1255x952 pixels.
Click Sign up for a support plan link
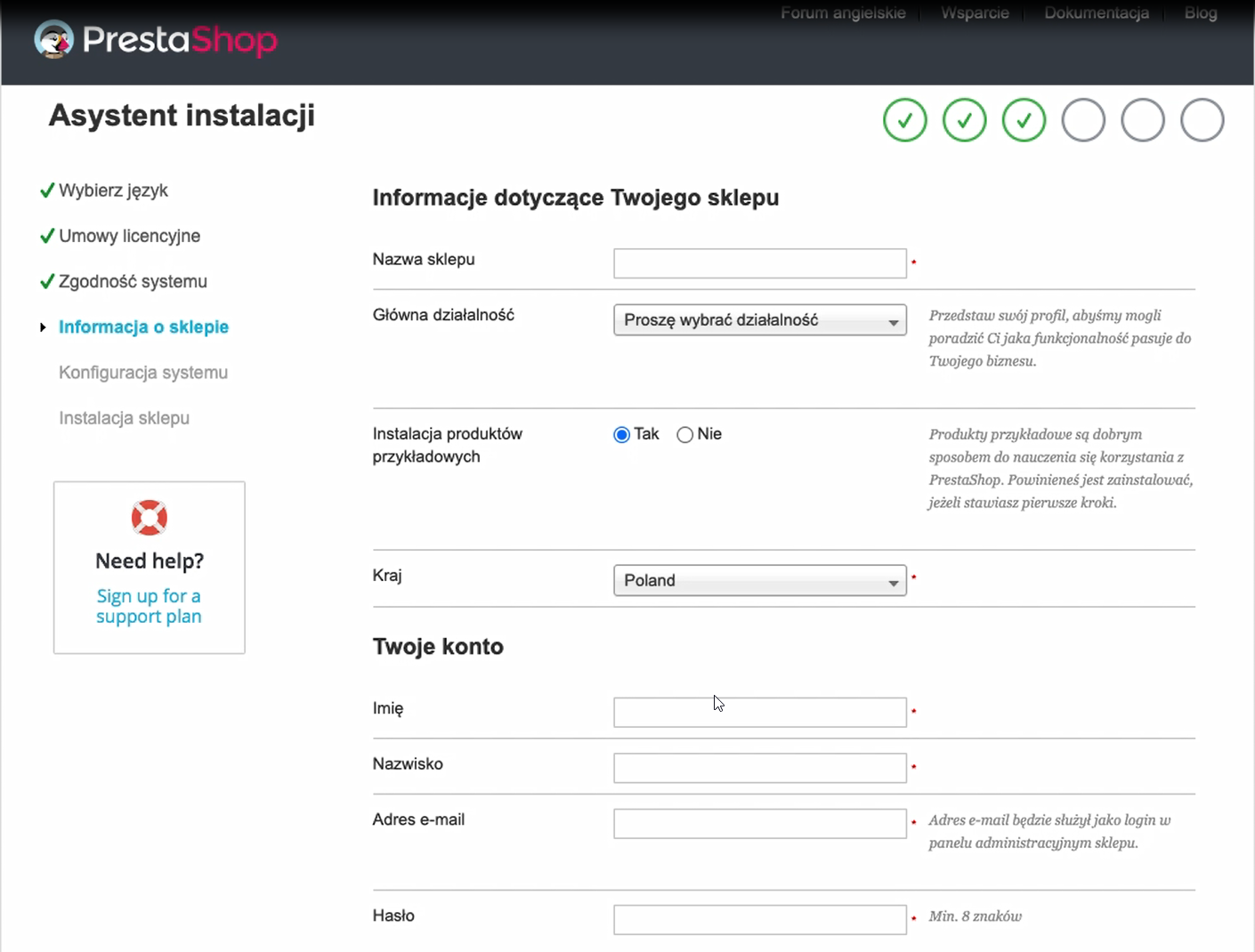149,606
